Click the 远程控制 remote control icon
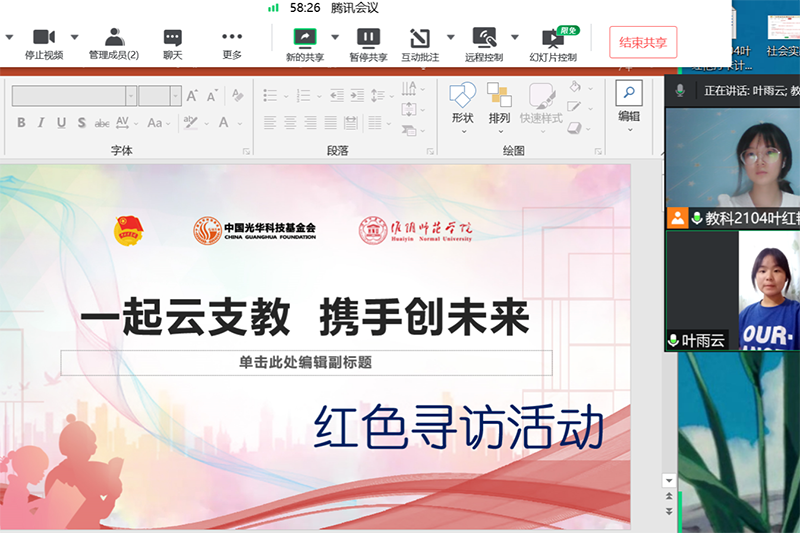 pos(485,38)
